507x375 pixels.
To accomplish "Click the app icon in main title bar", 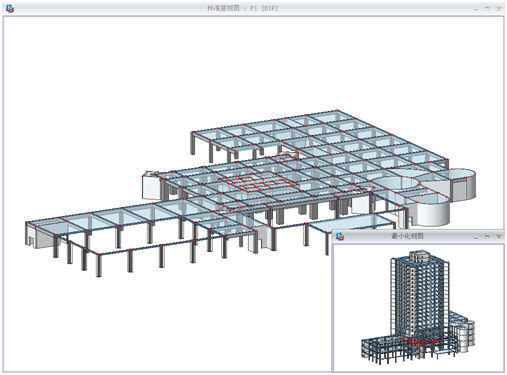I will point(10,8).
